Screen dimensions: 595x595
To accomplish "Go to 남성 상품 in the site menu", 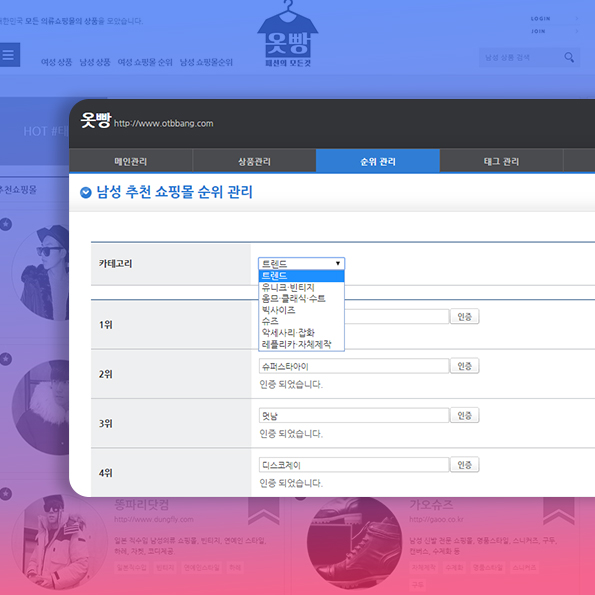I will point(95,62).
